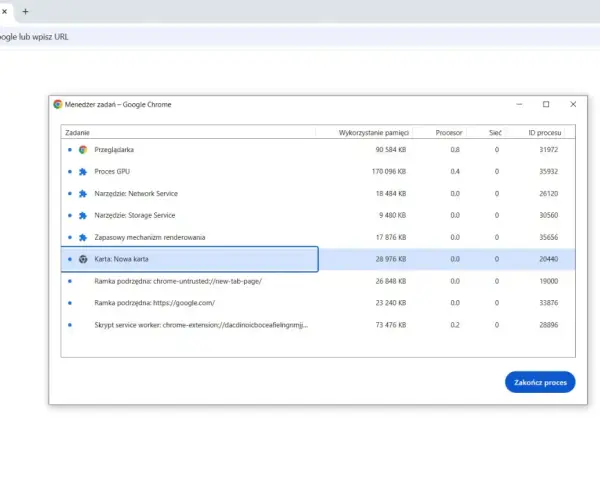This screenshot has width=600, height=480.
Task: Sort by the ID procesu column header
Action: pyautogui.click(x=535, y=132)
